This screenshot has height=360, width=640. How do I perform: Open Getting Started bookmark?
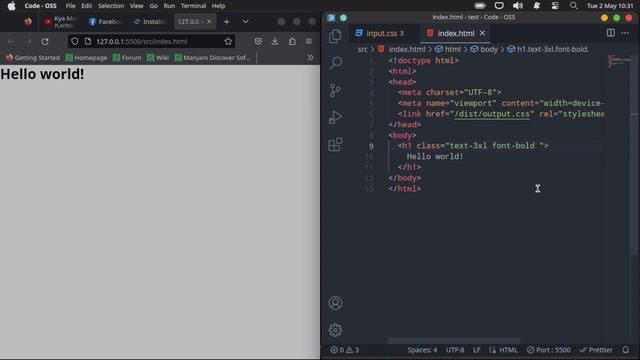coord(33,58)
